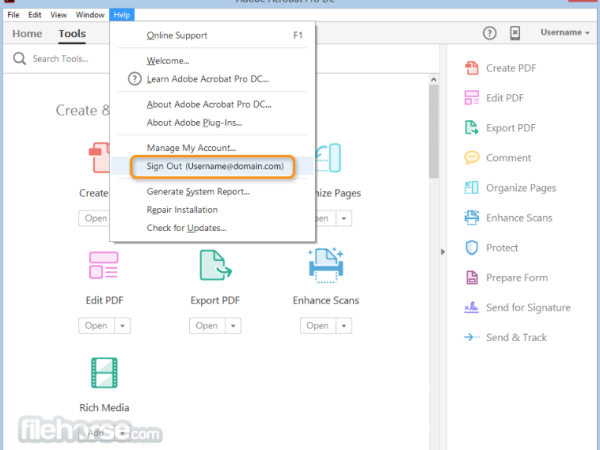Expand the Username account dropdown

564,33
